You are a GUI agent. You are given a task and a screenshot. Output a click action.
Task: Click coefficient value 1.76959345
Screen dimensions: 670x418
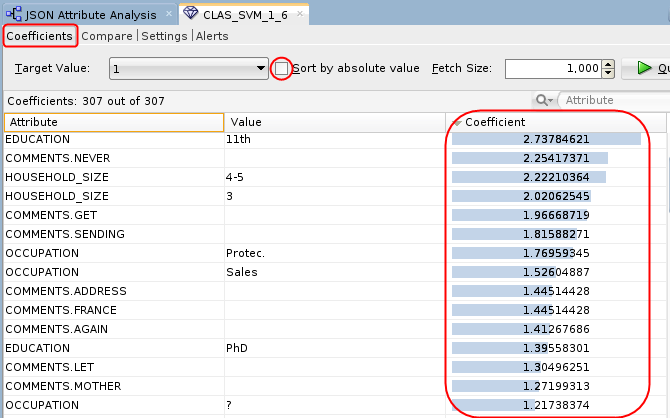[x=556, y=253]
